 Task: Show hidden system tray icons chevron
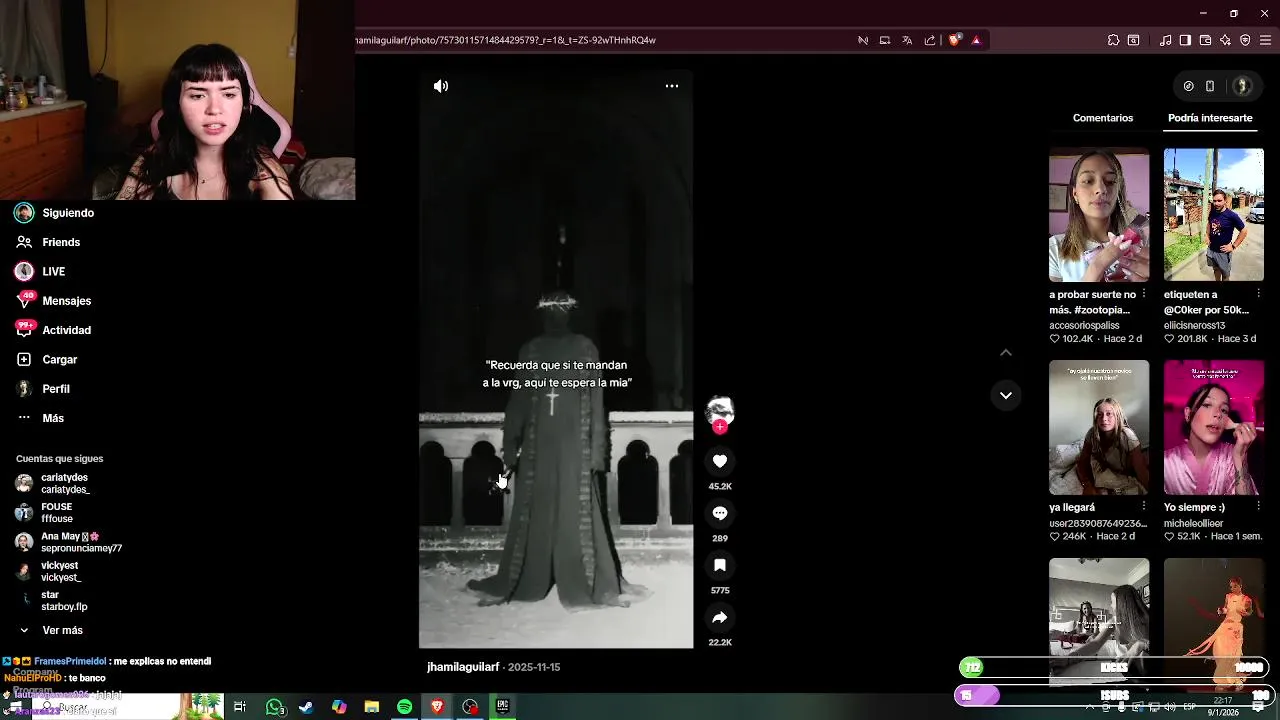[x=1089, y=707]
